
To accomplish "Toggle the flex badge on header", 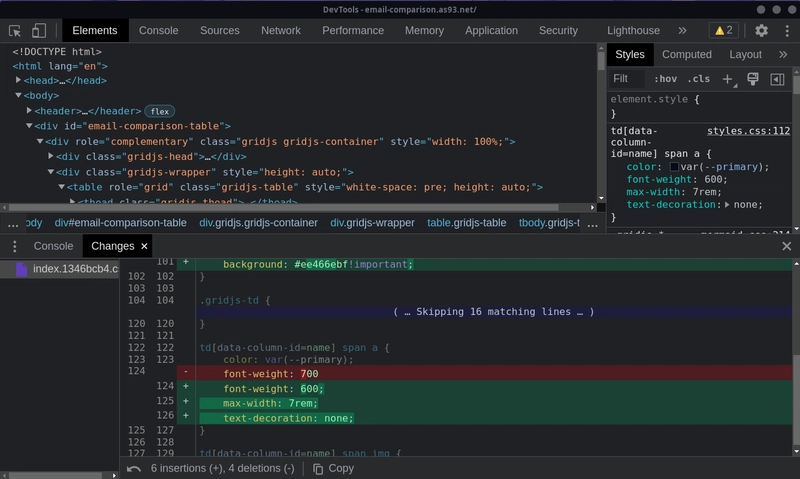I will [x=160, y=111].
